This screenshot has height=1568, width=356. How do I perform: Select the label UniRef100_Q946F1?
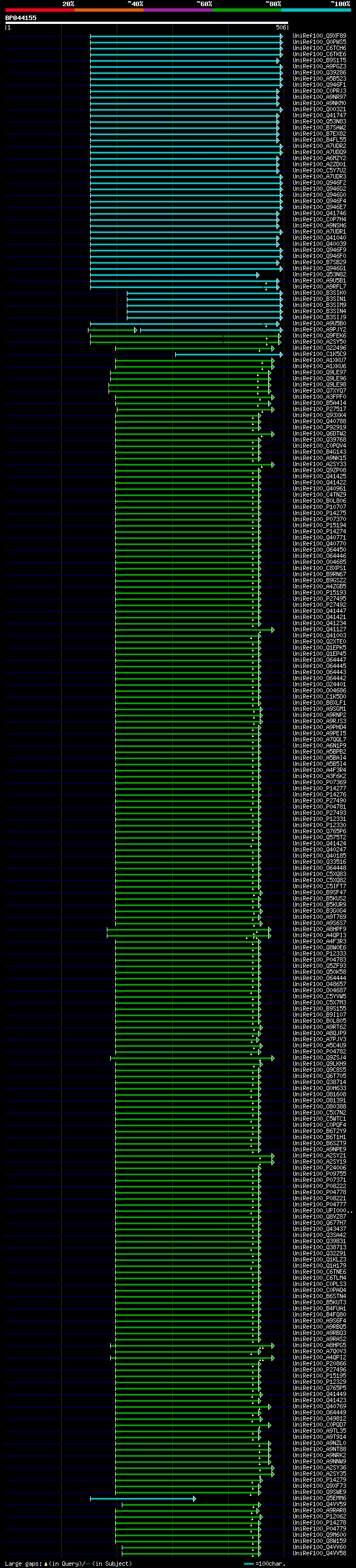point(319,85)
